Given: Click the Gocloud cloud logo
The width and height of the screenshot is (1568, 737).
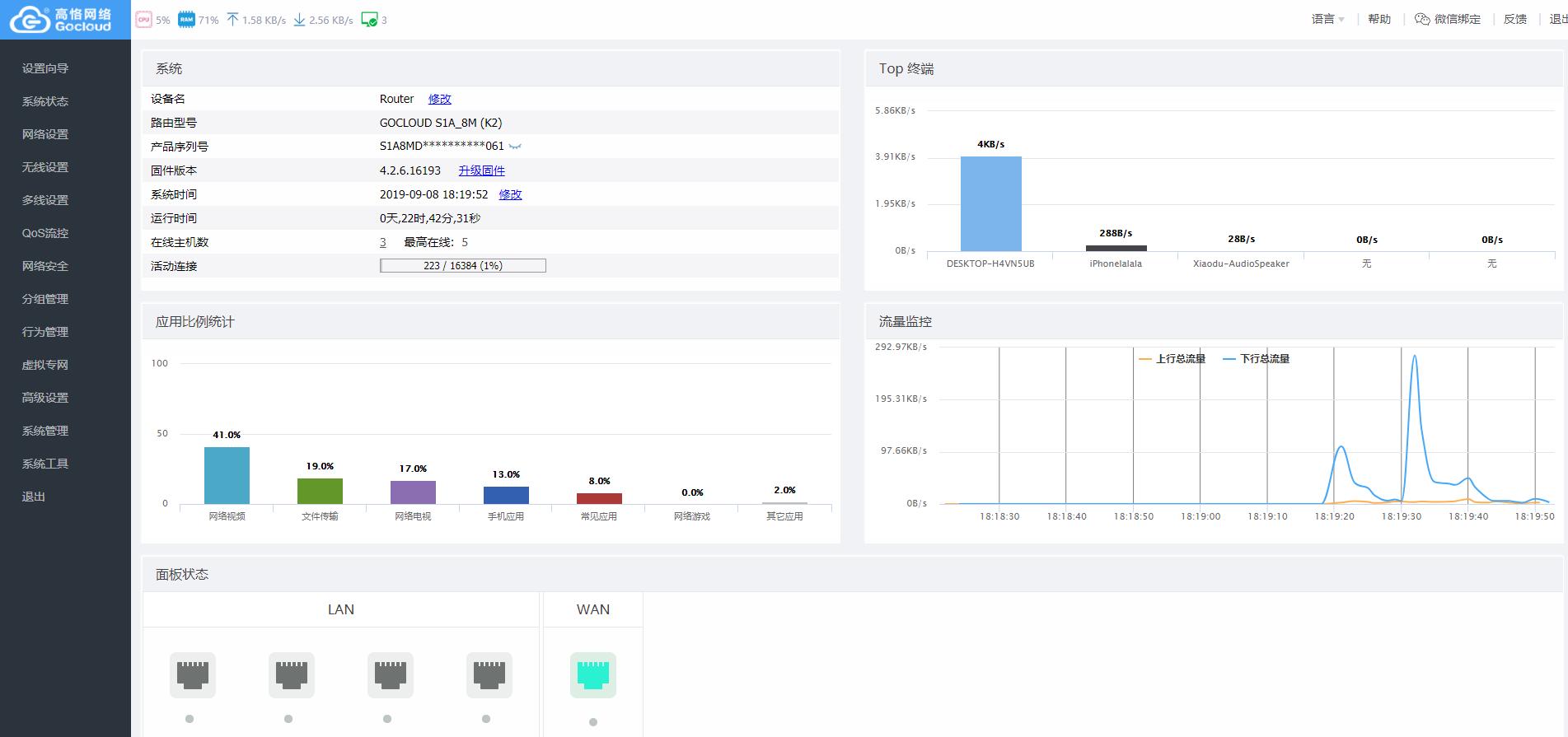Looking at the screenshot, I should 30,20.
